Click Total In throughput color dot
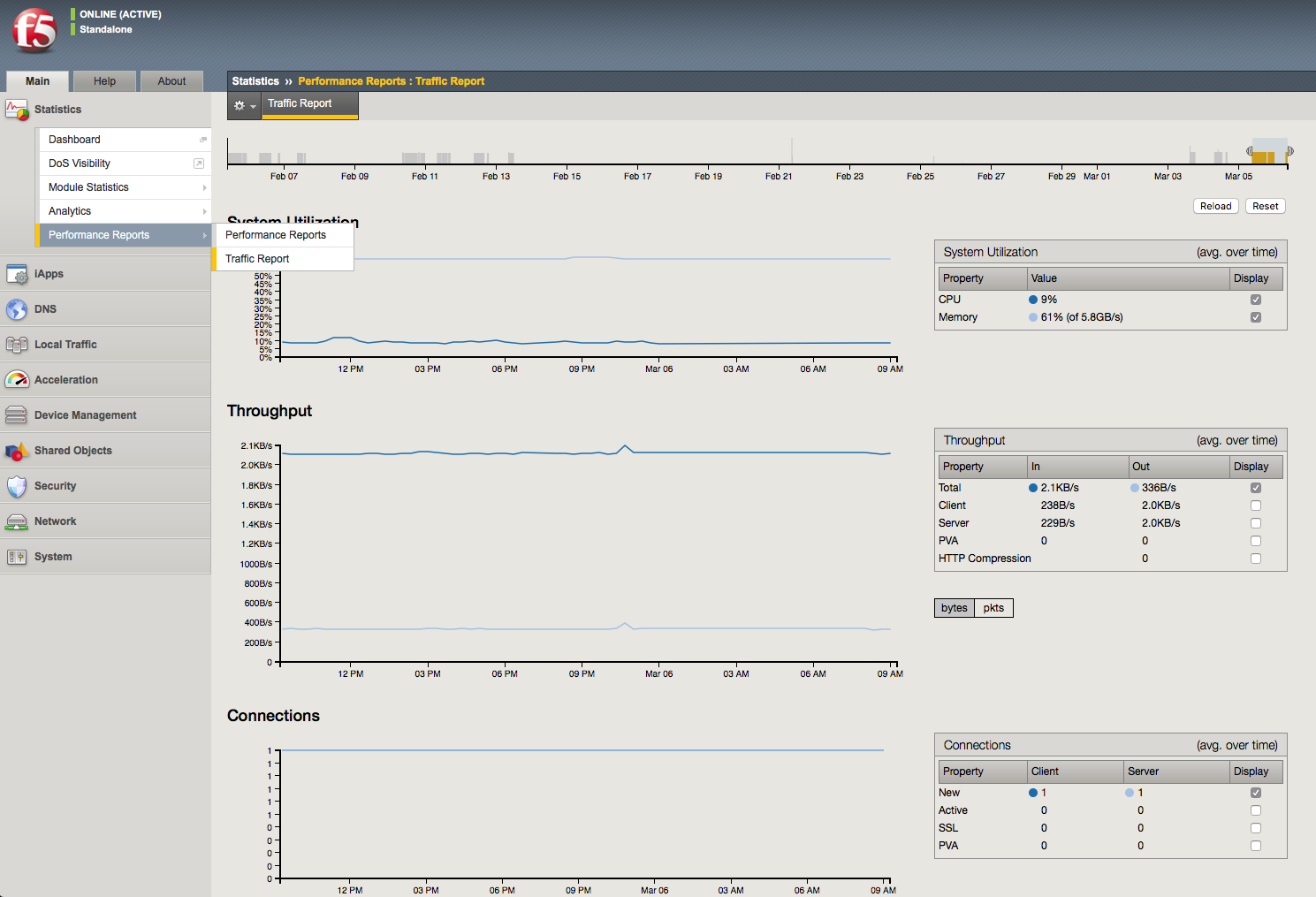 coord(1033,488)
